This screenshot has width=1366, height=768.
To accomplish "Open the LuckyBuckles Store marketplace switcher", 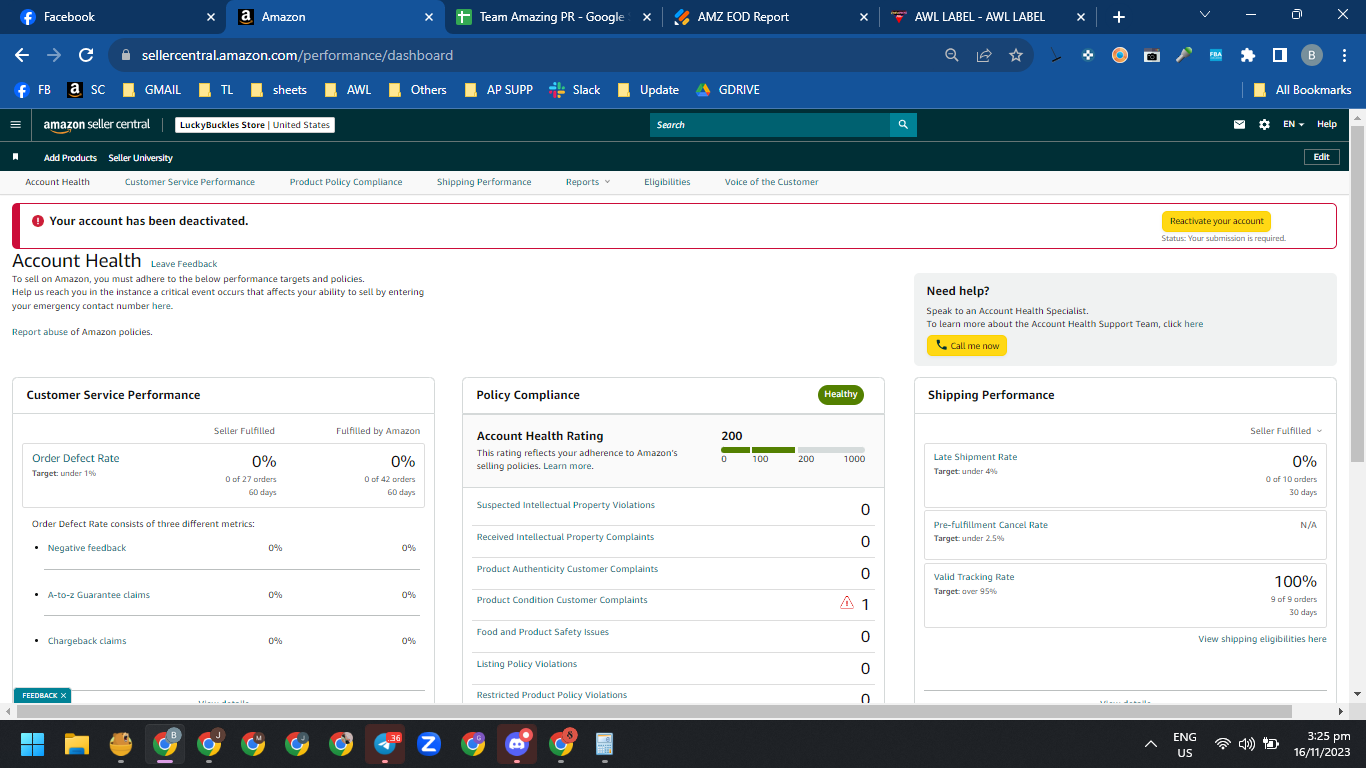I will tap(255, 125).
